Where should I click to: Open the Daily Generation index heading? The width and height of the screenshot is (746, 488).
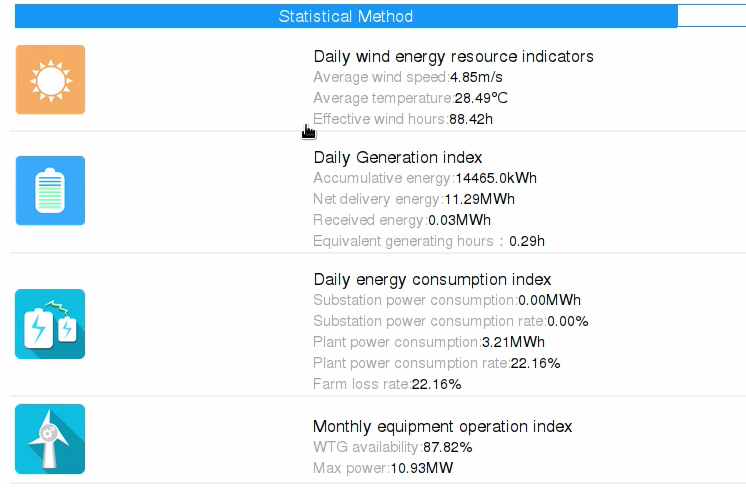click(x=398, y=157)
